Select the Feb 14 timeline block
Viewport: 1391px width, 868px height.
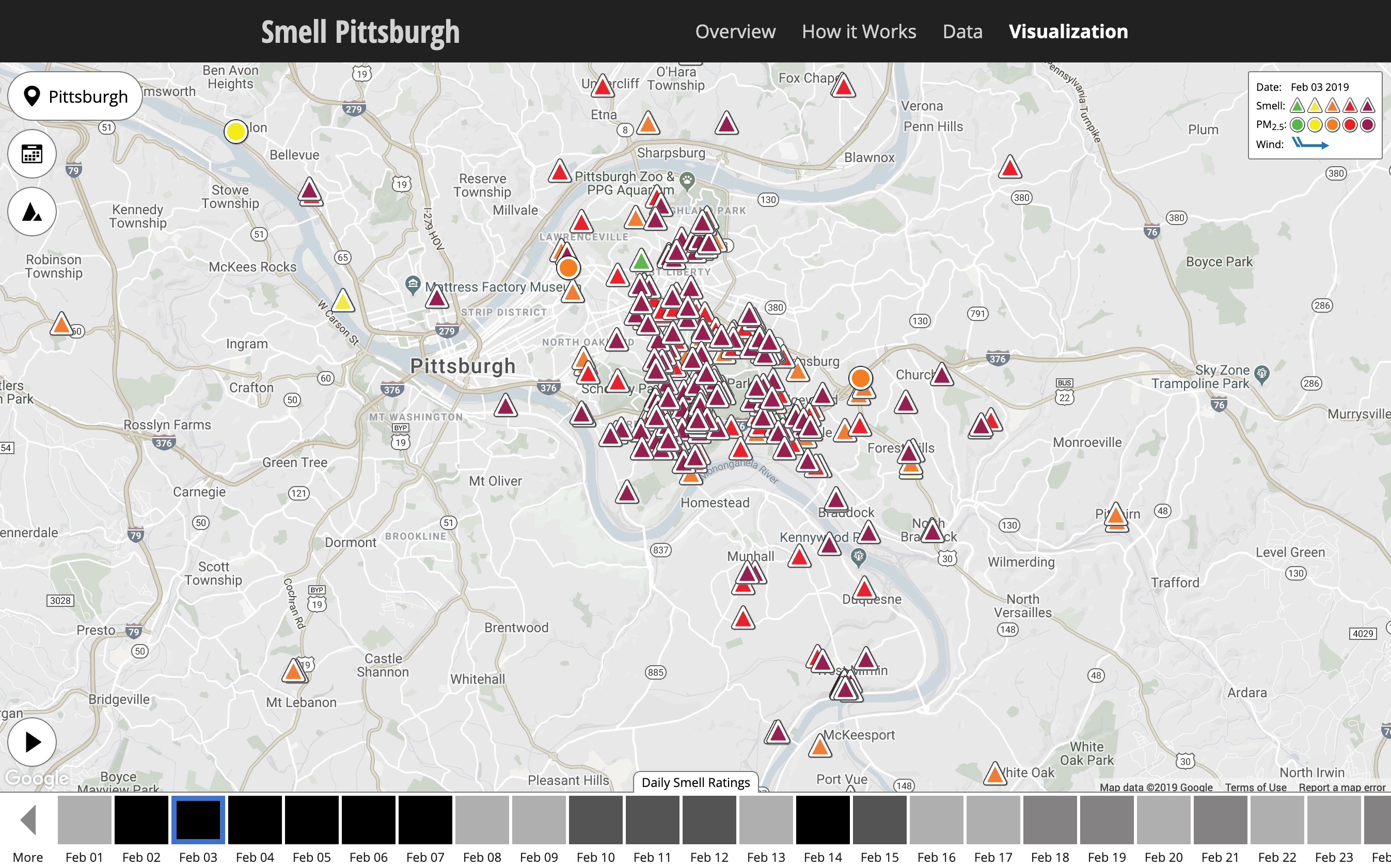pyautogui.click(x=823, y=819)
